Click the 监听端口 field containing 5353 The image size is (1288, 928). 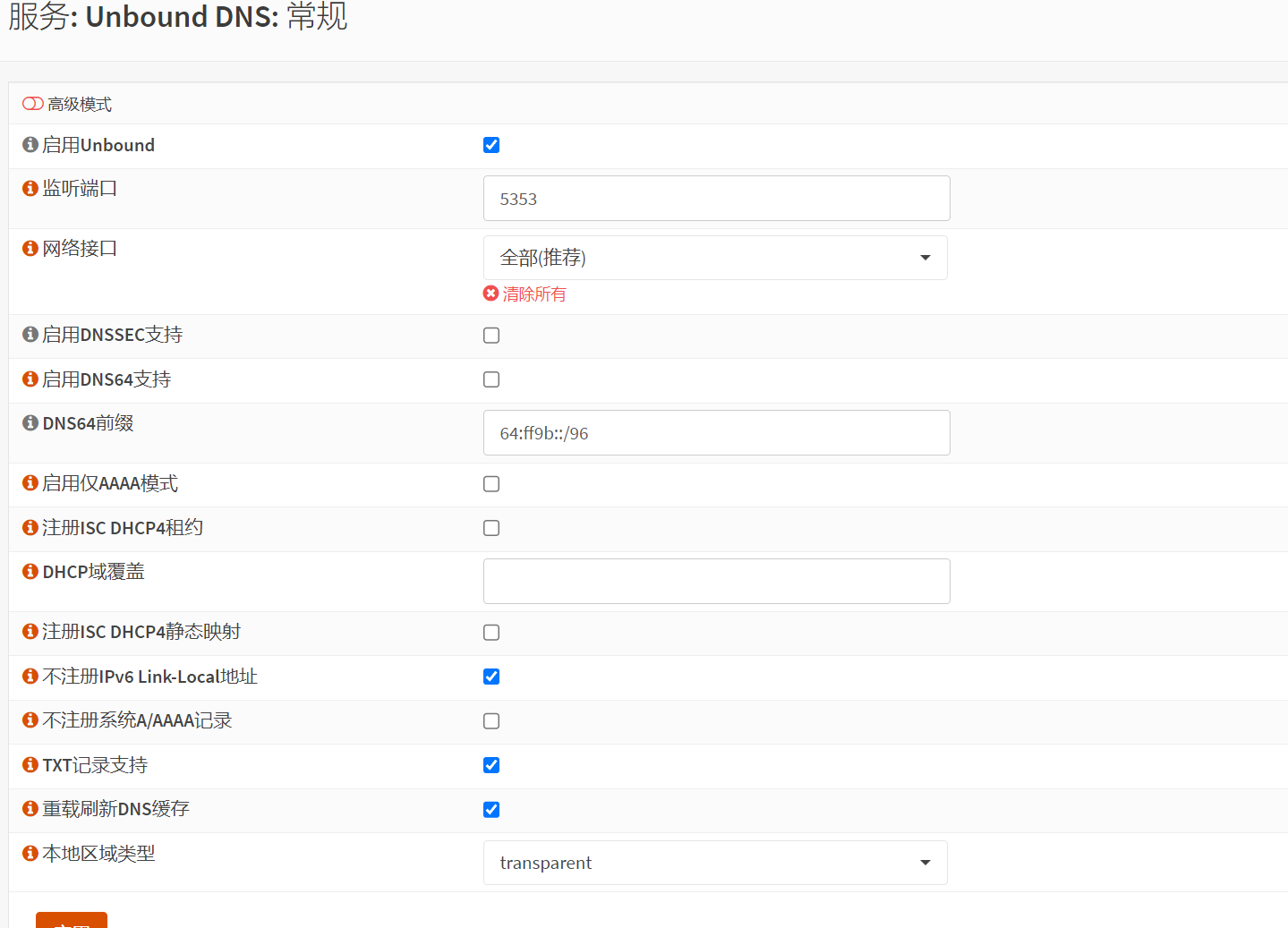[716, 199]
